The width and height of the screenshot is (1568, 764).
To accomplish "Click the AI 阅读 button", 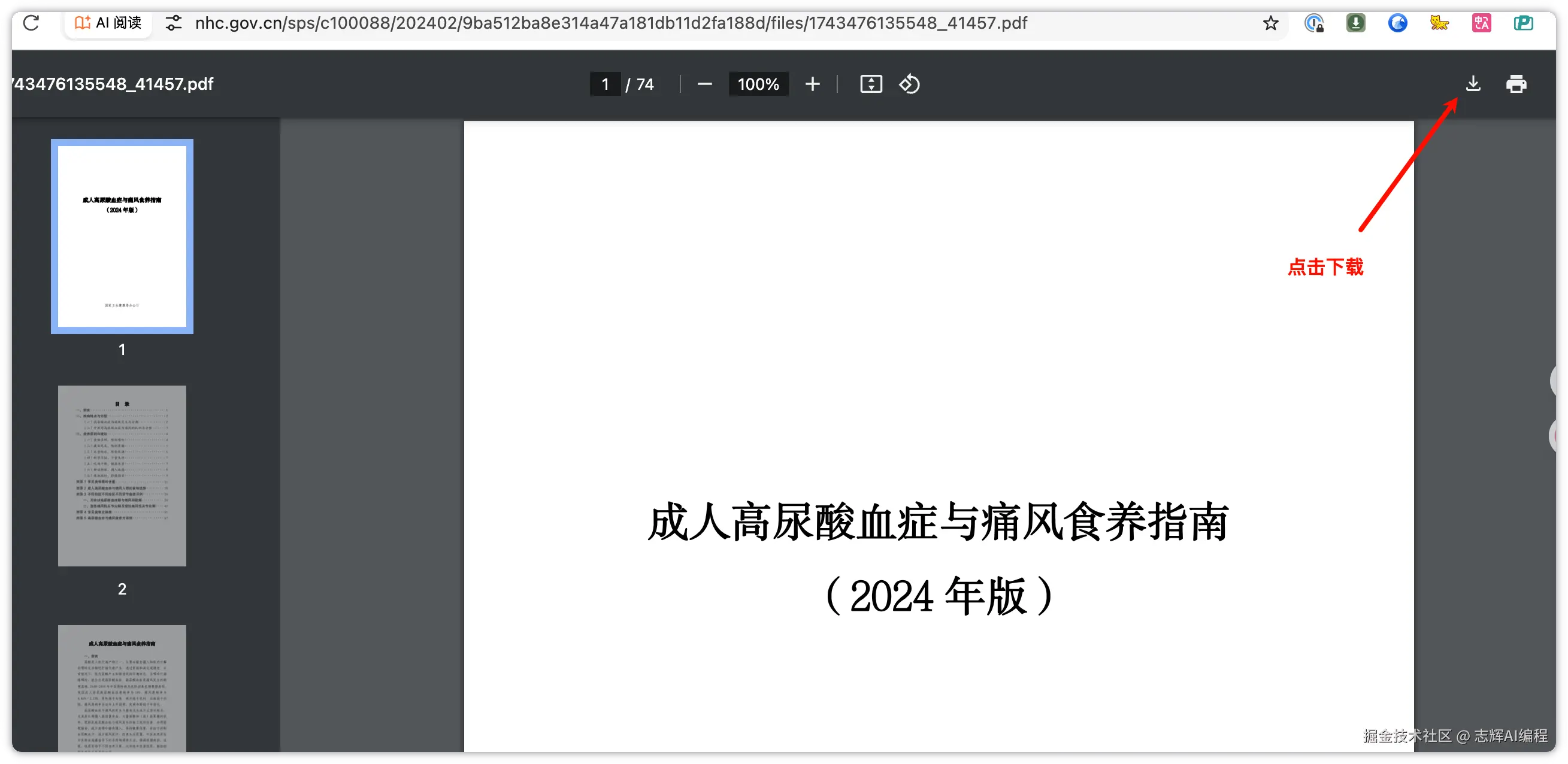I will 108,23.
